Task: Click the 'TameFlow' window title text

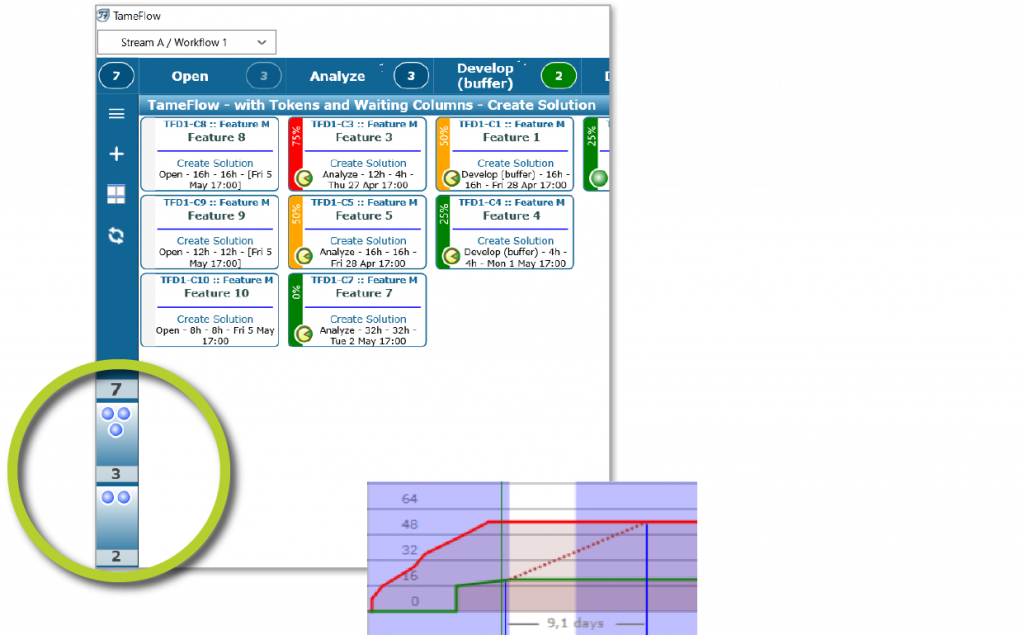Action: click(x=136, y=16)
